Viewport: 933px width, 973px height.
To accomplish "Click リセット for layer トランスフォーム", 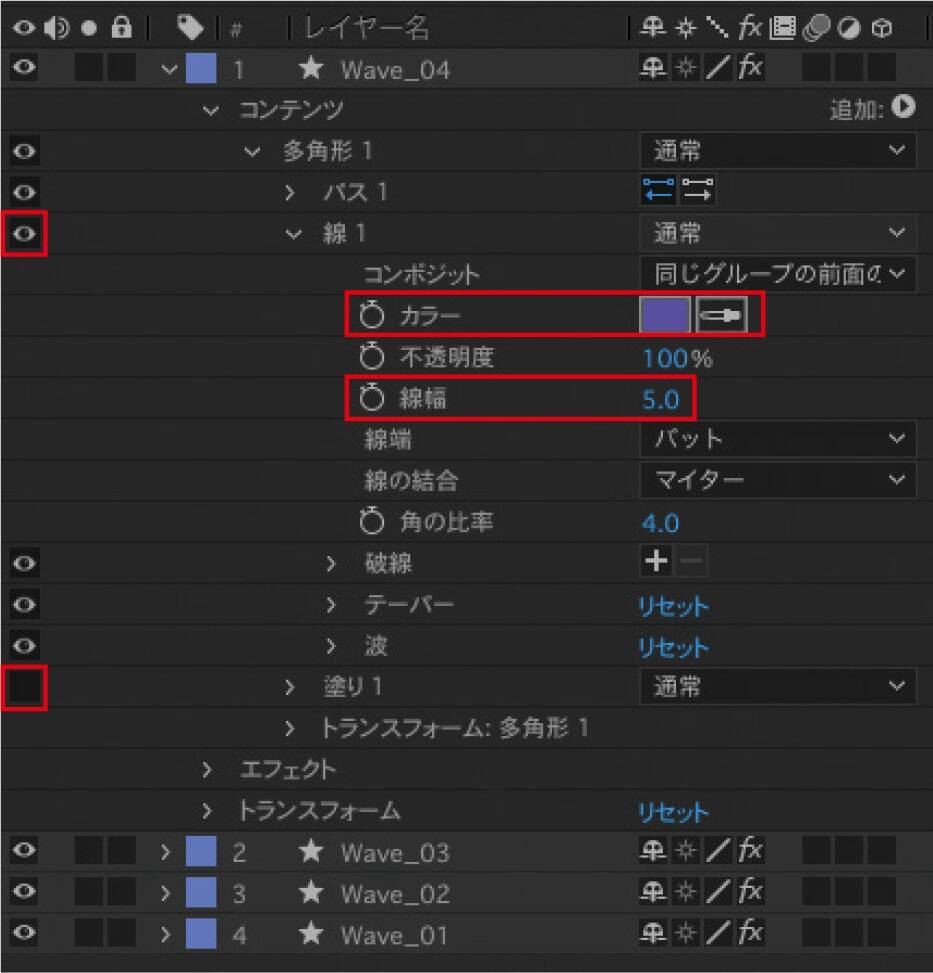I will (x=674, y=812).
